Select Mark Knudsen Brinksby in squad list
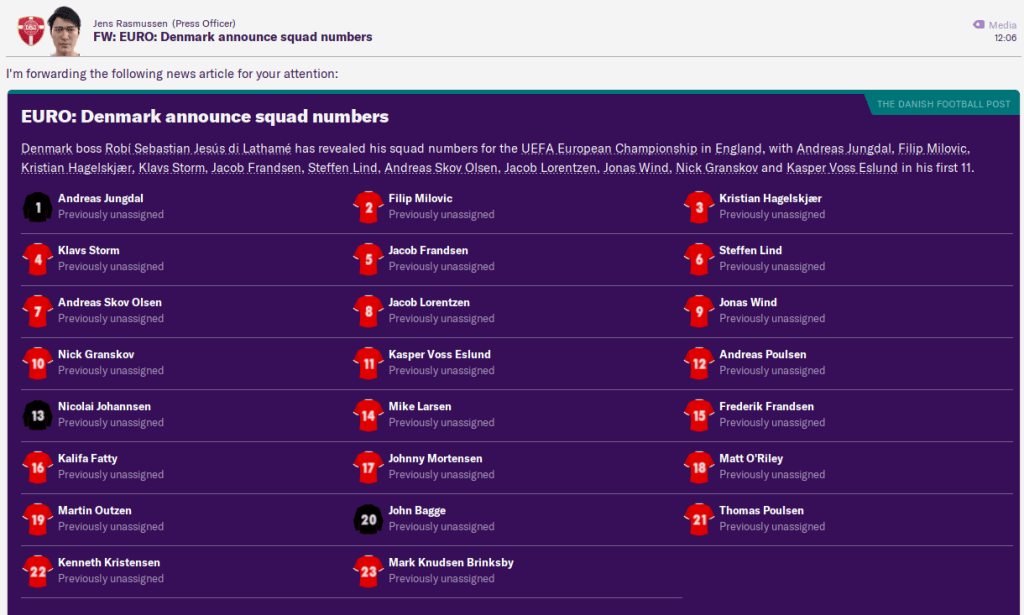 451,563
